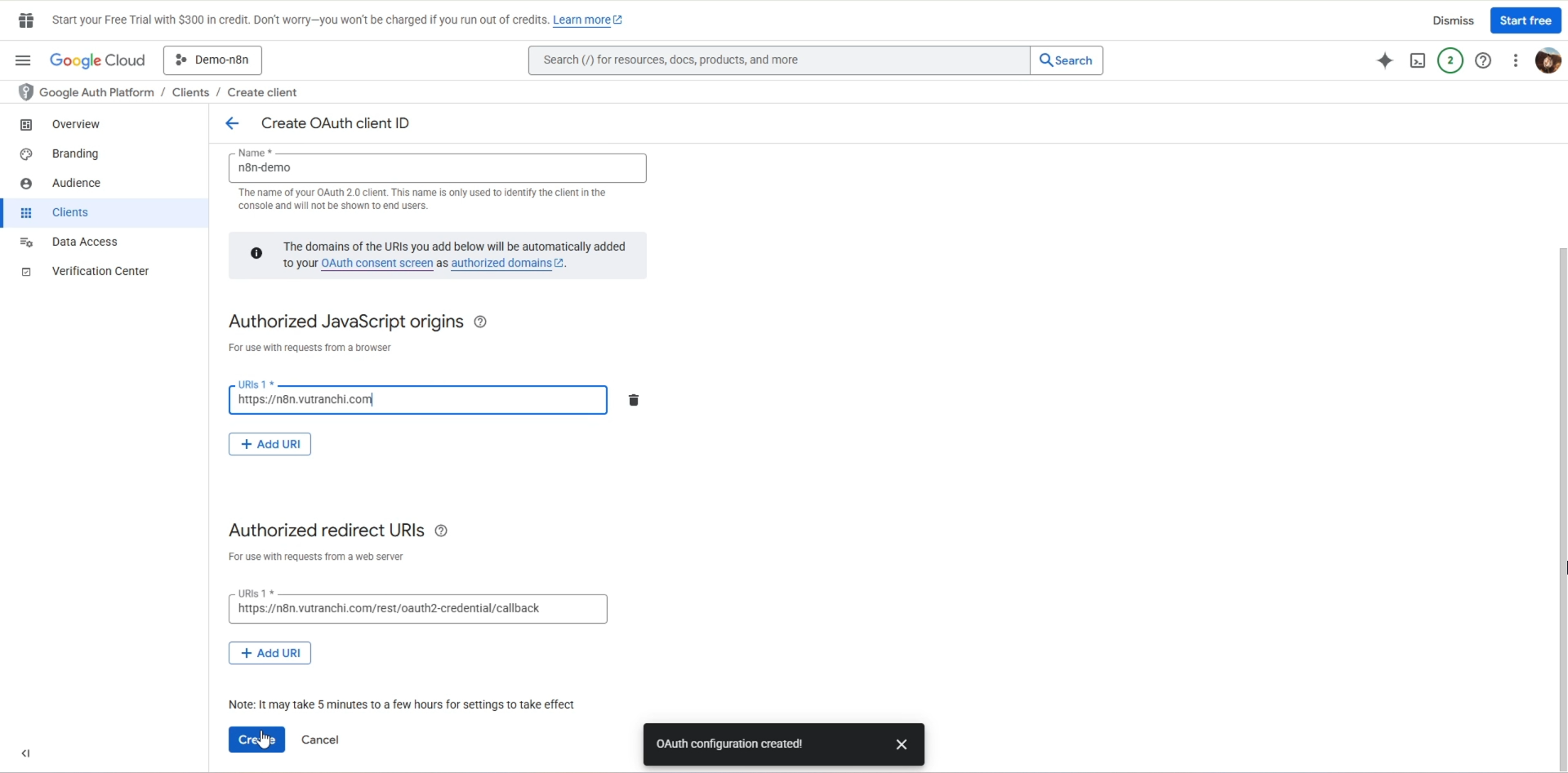Click the Audience person icon
Image resolution: width=1568 pixels, height=773 pixels.
tap(26, 184)
